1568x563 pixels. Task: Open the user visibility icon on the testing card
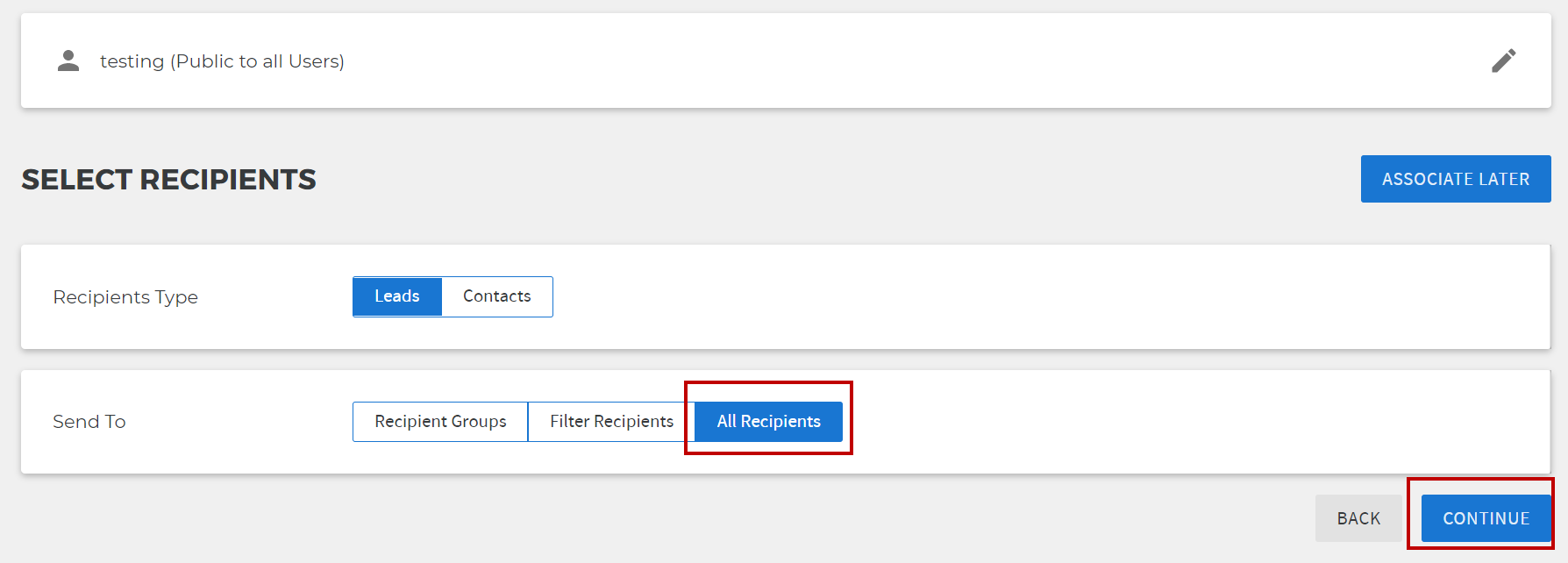coord(68,61)
